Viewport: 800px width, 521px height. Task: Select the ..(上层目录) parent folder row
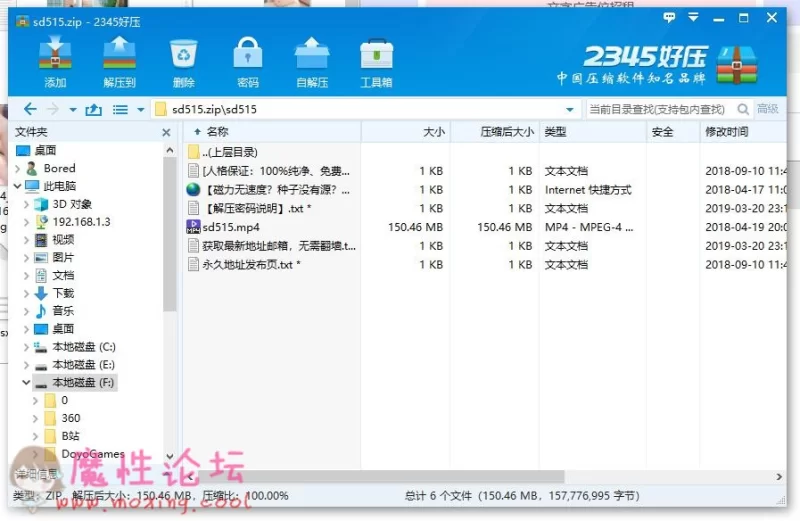[485, 152]
